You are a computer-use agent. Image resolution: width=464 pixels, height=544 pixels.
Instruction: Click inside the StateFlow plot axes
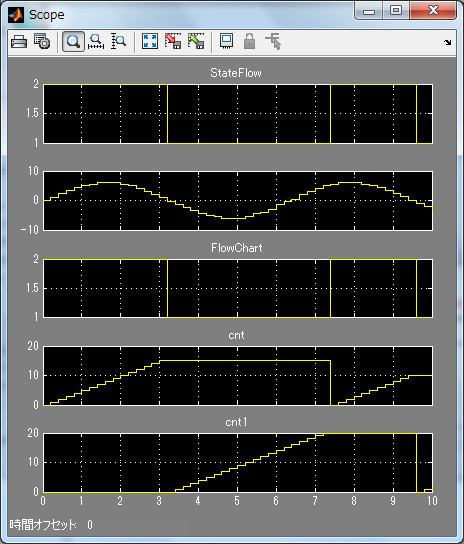pyautogui.click(x=238, y=113)
